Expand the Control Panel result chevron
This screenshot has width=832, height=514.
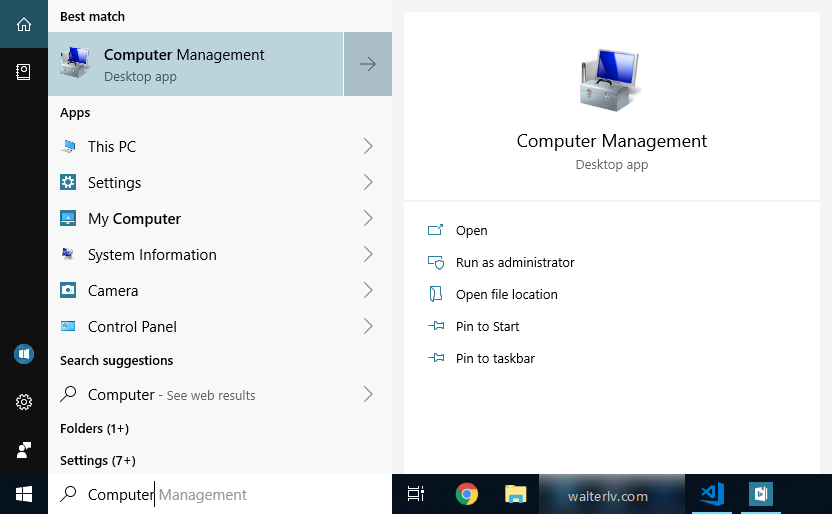click(368, 327)
